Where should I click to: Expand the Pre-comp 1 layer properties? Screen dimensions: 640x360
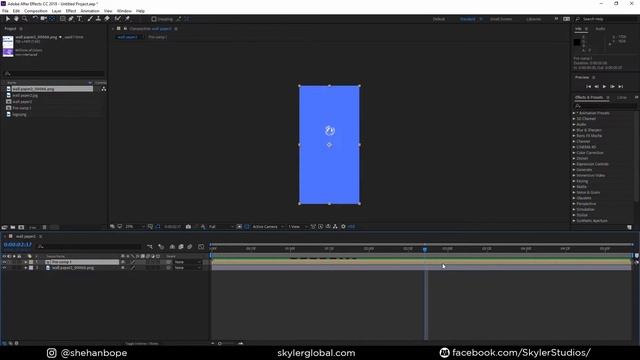tap(25, 262)
